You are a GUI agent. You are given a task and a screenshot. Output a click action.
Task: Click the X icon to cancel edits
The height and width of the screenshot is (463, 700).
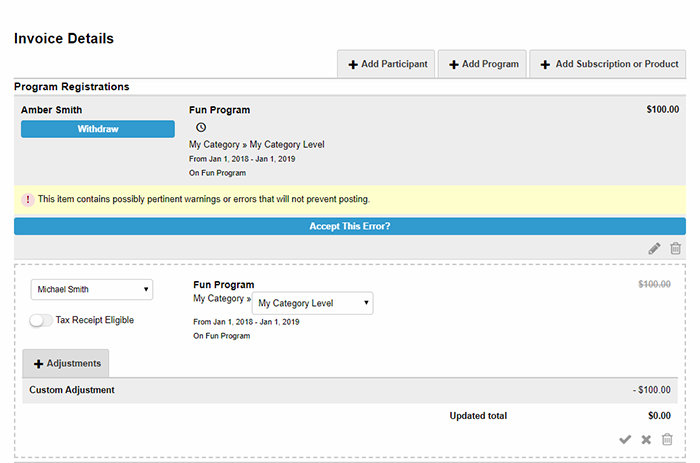[x=646, y=439]
